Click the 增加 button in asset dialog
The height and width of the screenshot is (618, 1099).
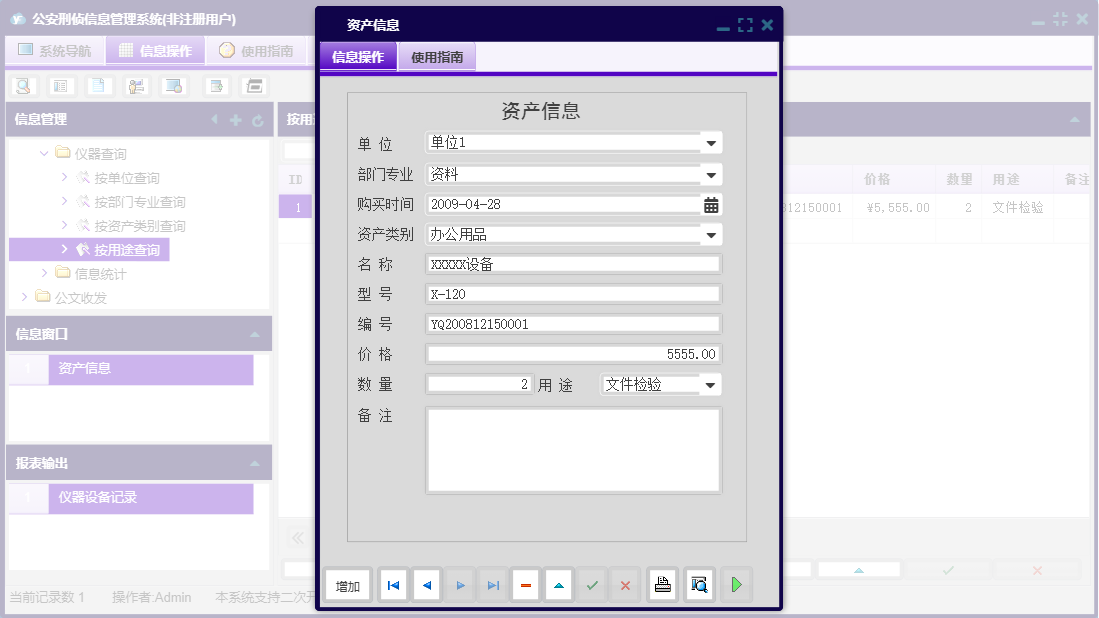(346, 585)
